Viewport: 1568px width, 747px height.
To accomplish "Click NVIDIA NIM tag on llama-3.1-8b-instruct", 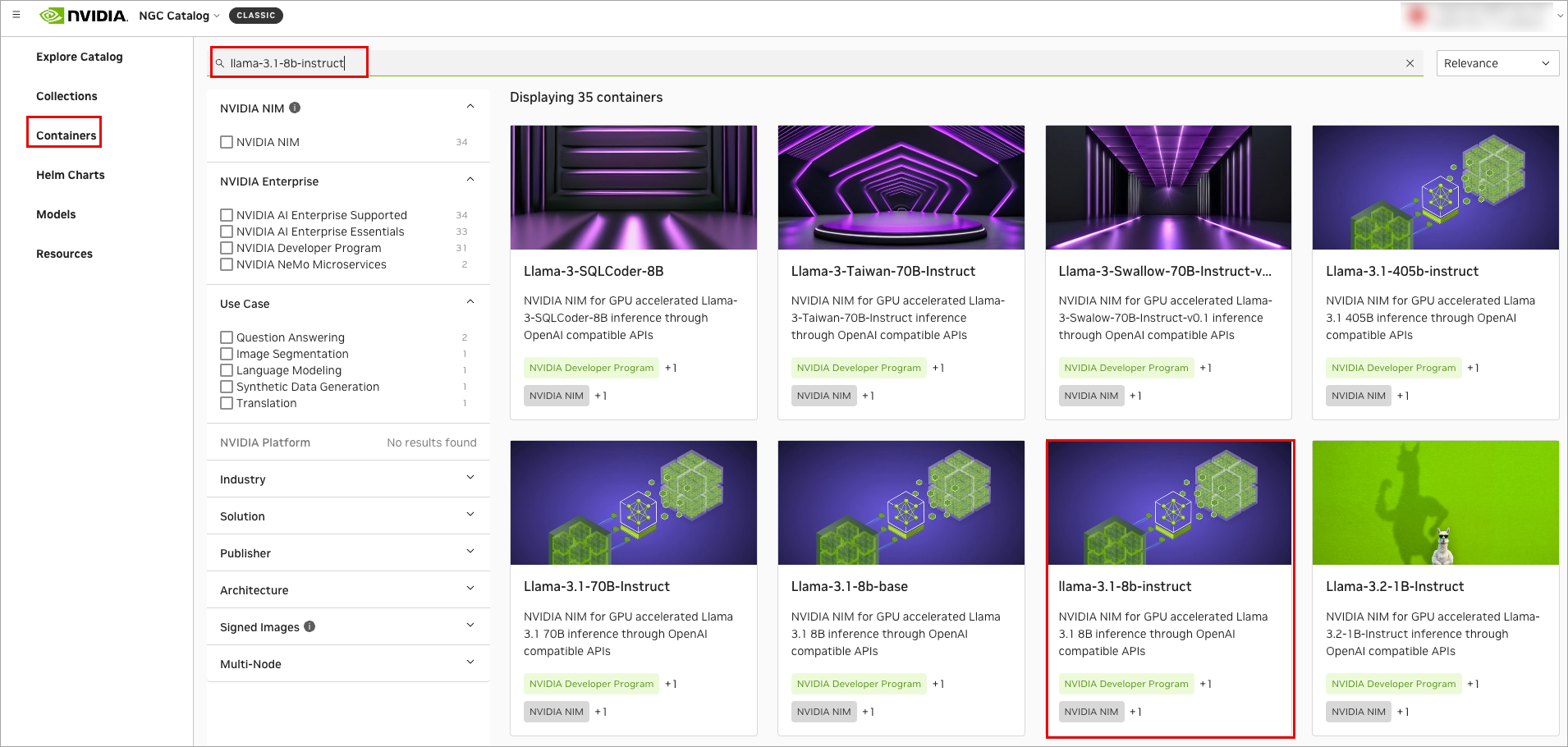I will pyautogui.click(x=1091, y=712).
